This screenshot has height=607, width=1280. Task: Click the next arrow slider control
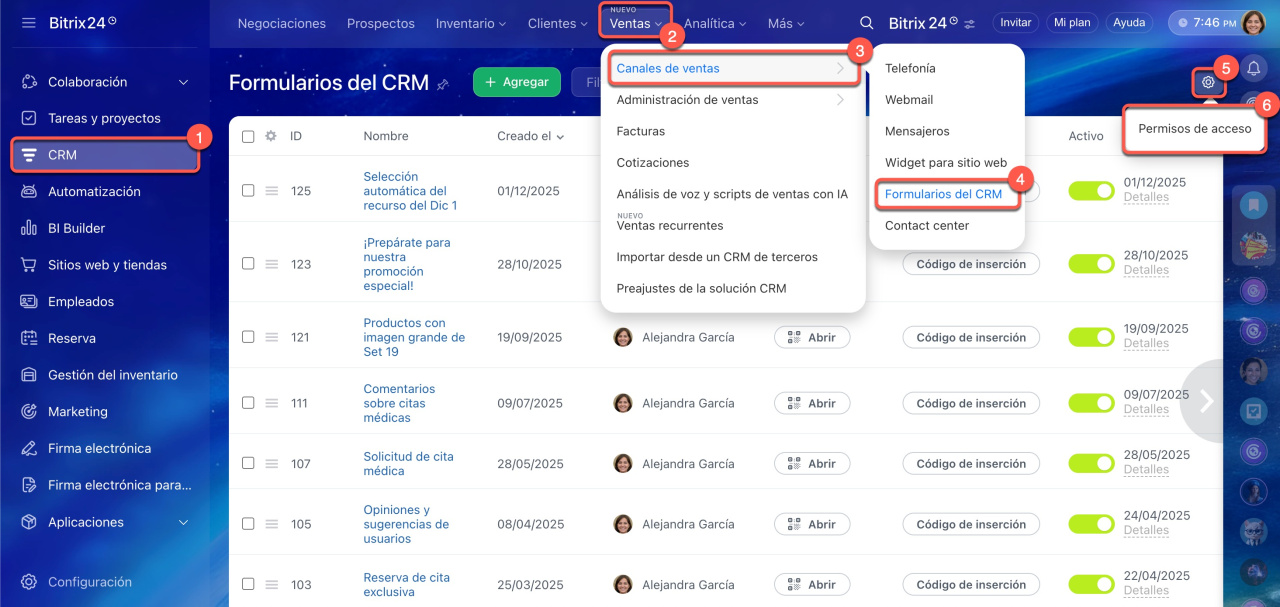point(1206,401)
